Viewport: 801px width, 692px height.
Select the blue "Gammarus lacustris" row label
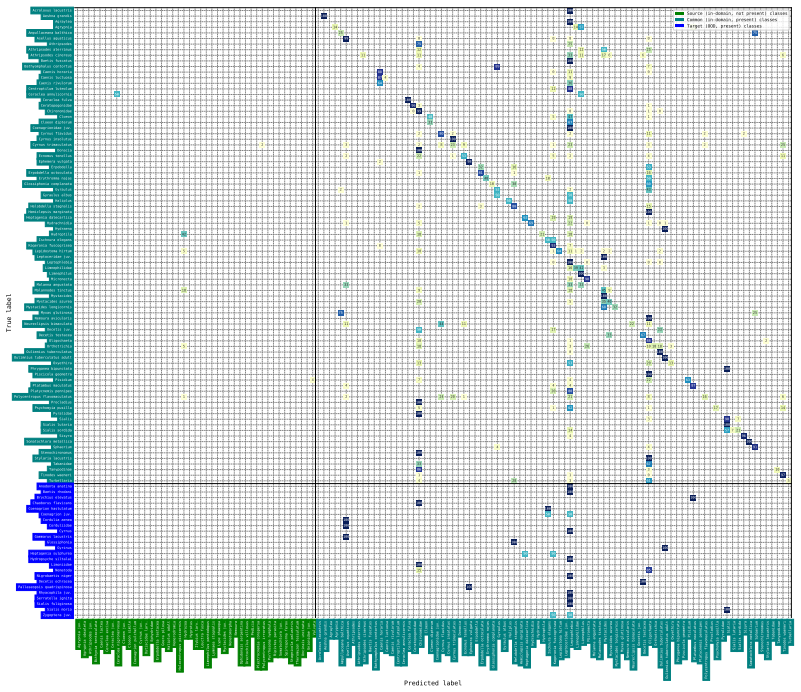[x=53, y=537]
